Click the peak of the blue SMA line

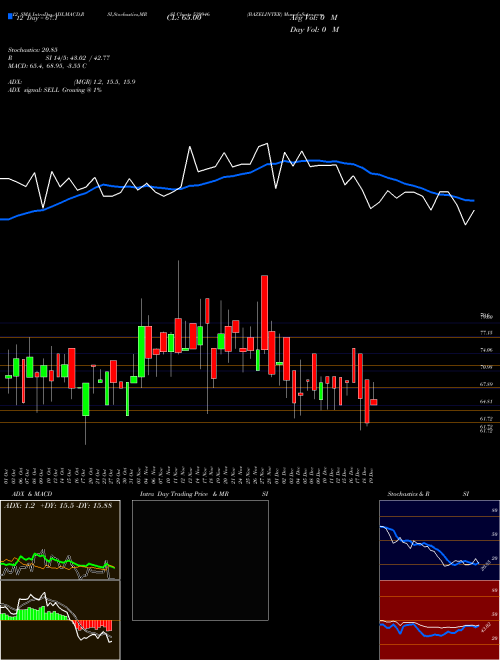tap(314, 160)
